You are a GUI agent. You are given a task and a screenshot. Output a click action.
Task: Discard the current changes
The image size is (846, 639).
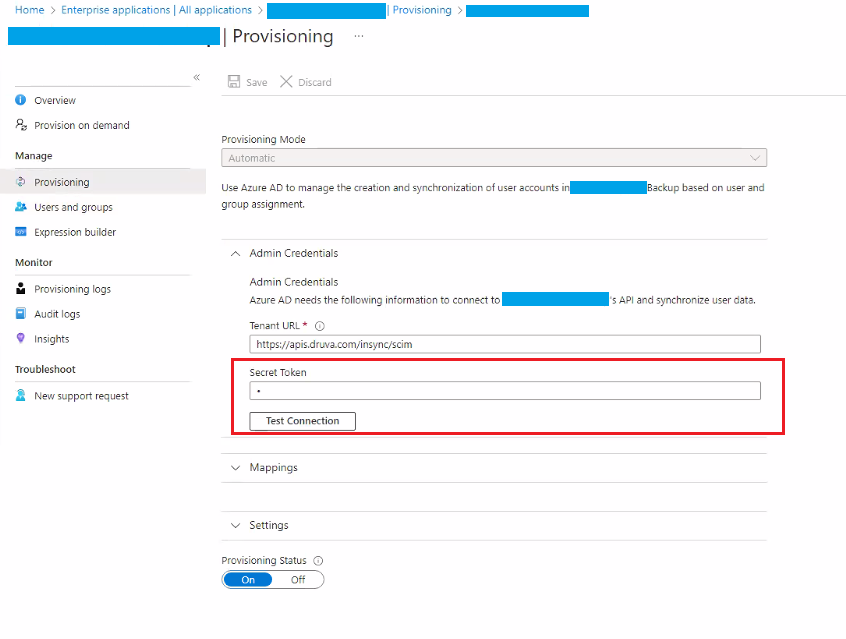305,82
